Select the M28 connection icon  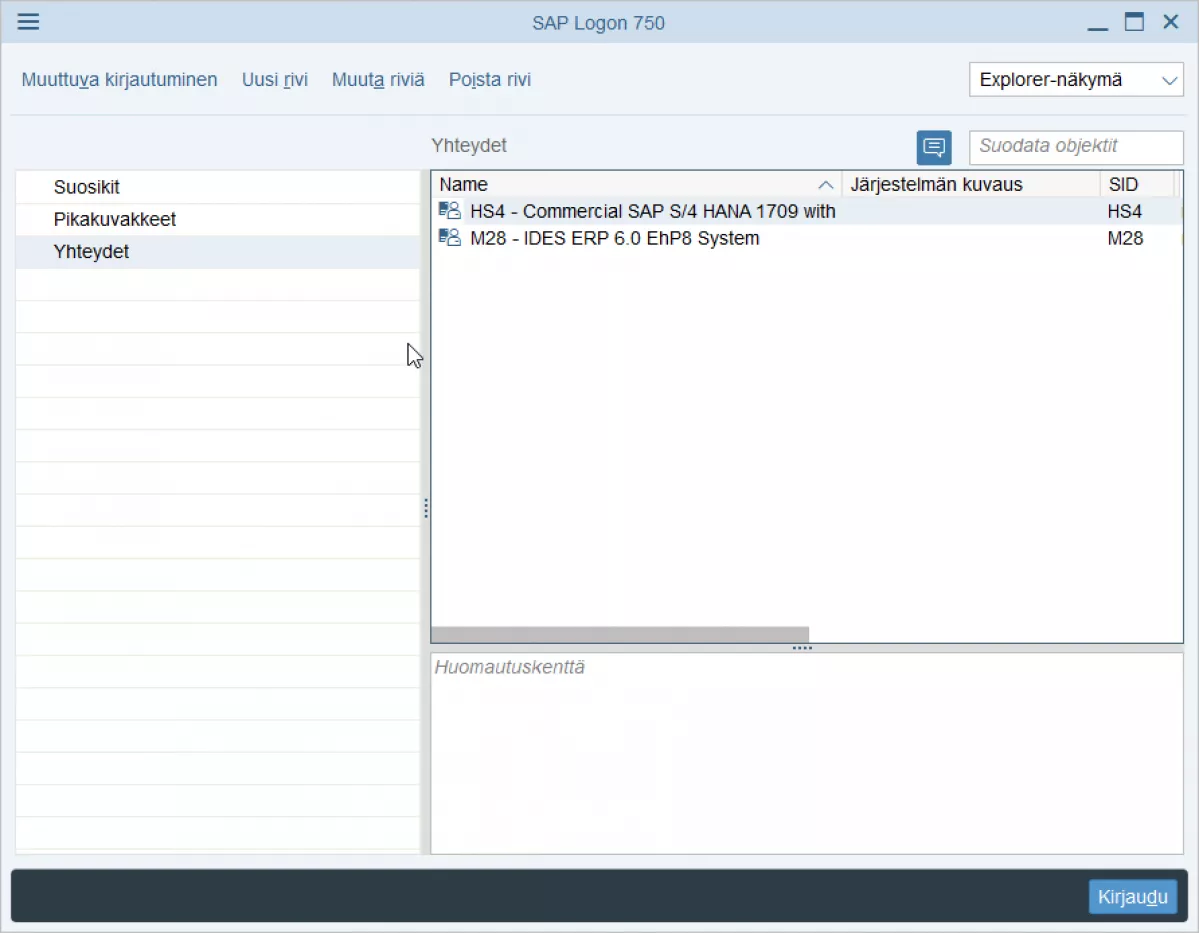point(450,237)
